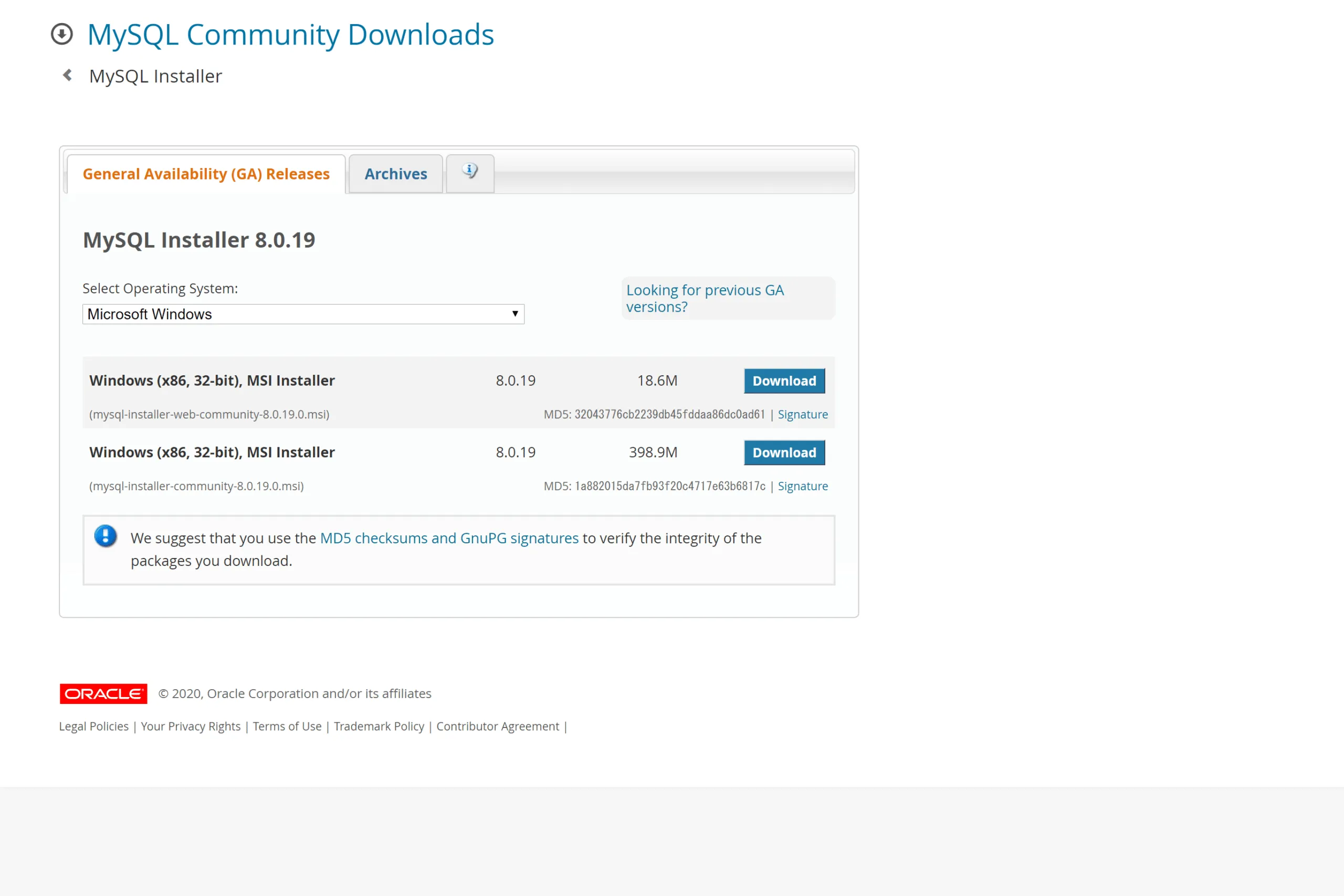Image resolution: width=1344 pixels, height=896 pixels.
Task: Open the Select Operating System dropdown
Action: [x=303, y=314]
